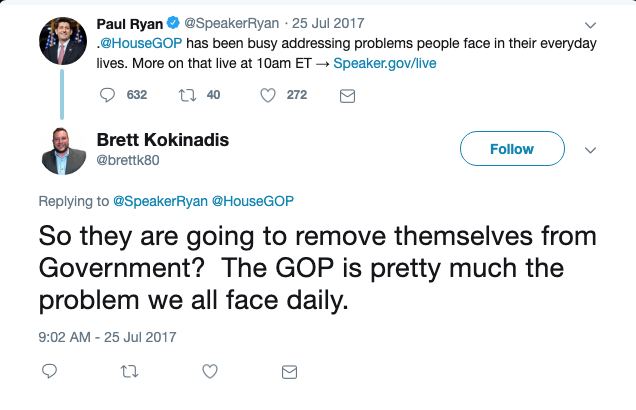Retweet Brett Kokinadis's reply
The width and height of the screenshot is (636, 410).
[129, 371]
